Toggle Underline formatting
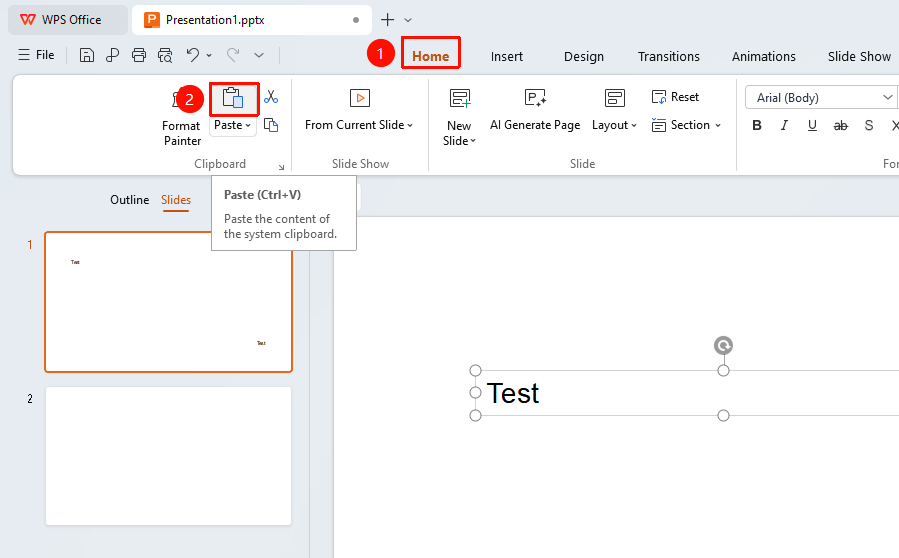The height and width of the screenshot is (558, 899). pyautogui.click(x=812, y=126)
